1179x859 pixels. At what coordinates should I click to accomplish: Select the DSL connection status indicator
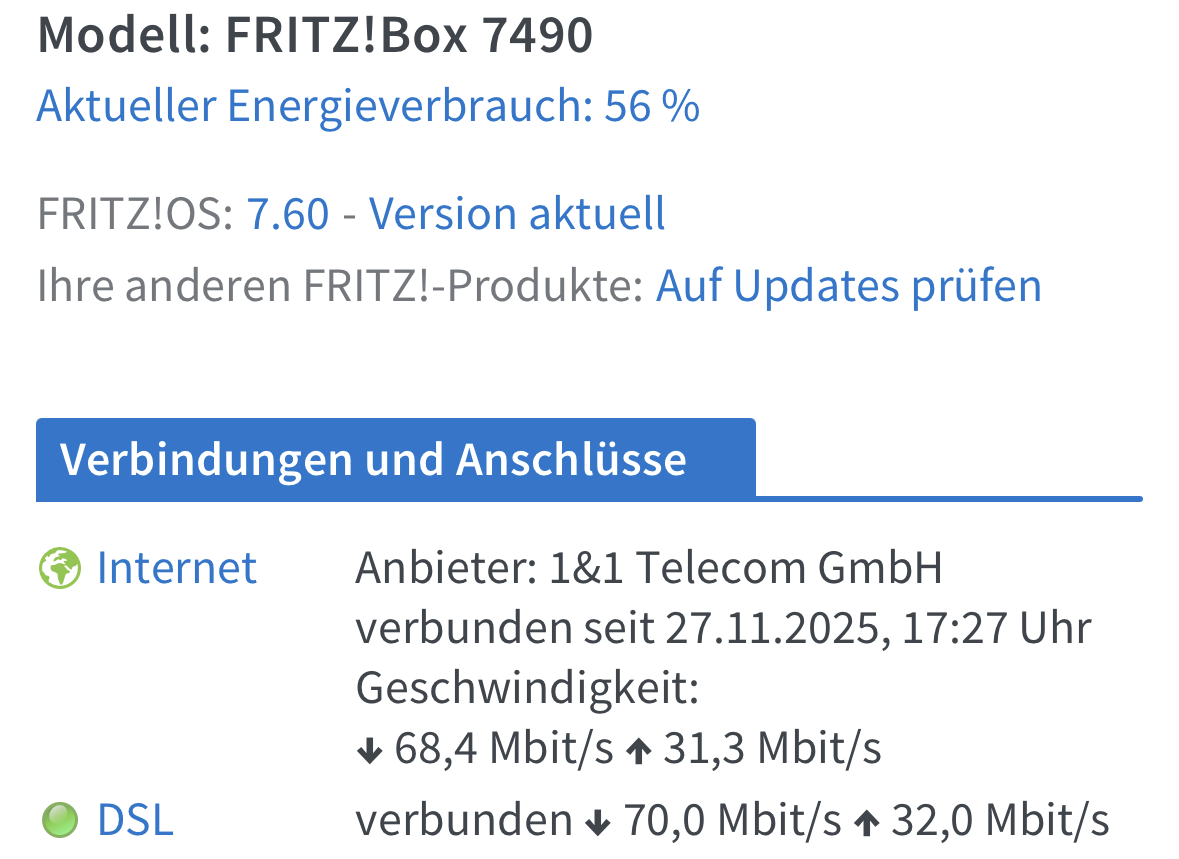click(61, 819)
